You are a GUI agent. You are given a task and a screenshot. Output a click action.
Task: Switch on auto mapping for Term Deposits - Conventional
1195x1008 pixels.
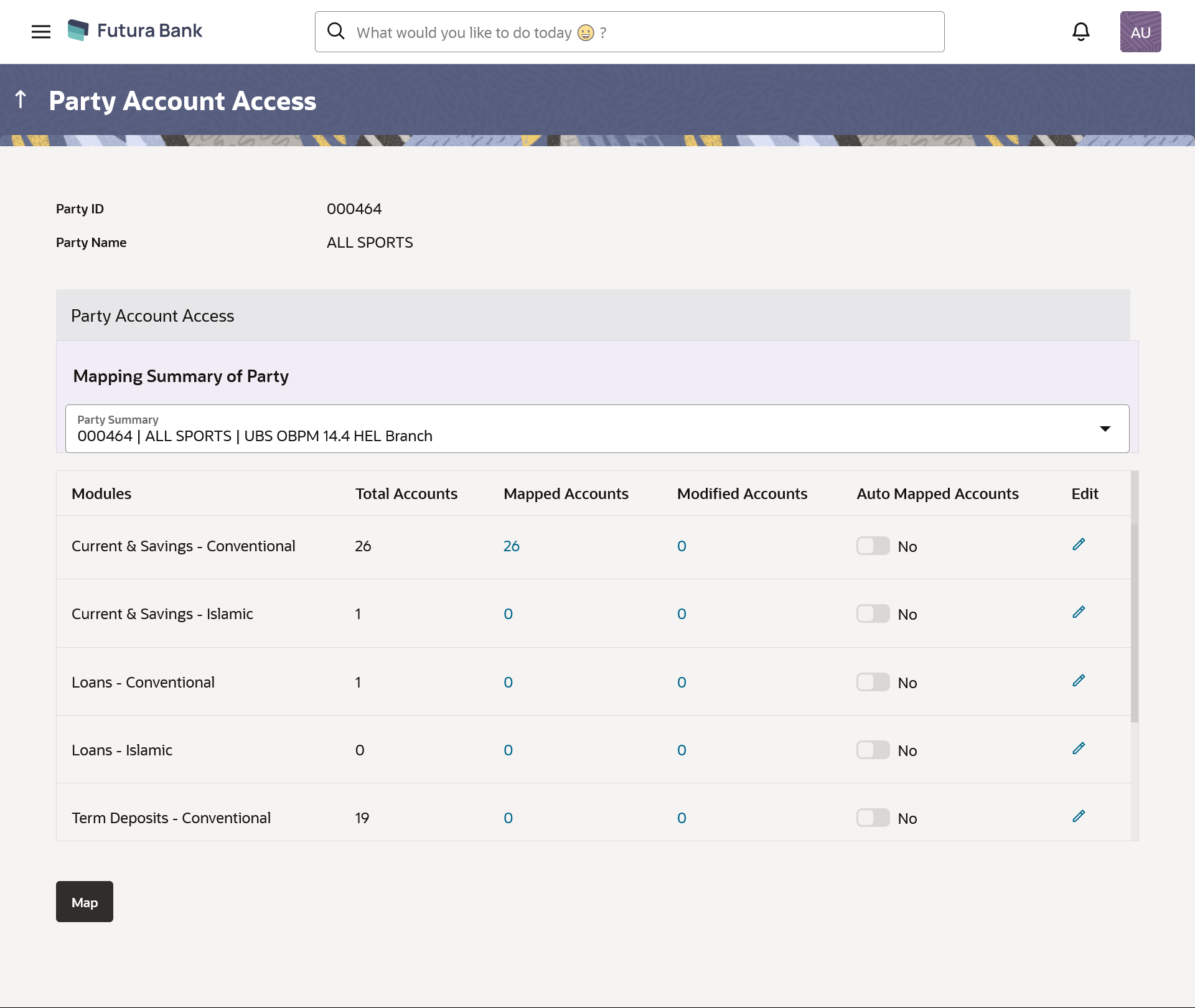pyautogui.click(x=873, y=818)
